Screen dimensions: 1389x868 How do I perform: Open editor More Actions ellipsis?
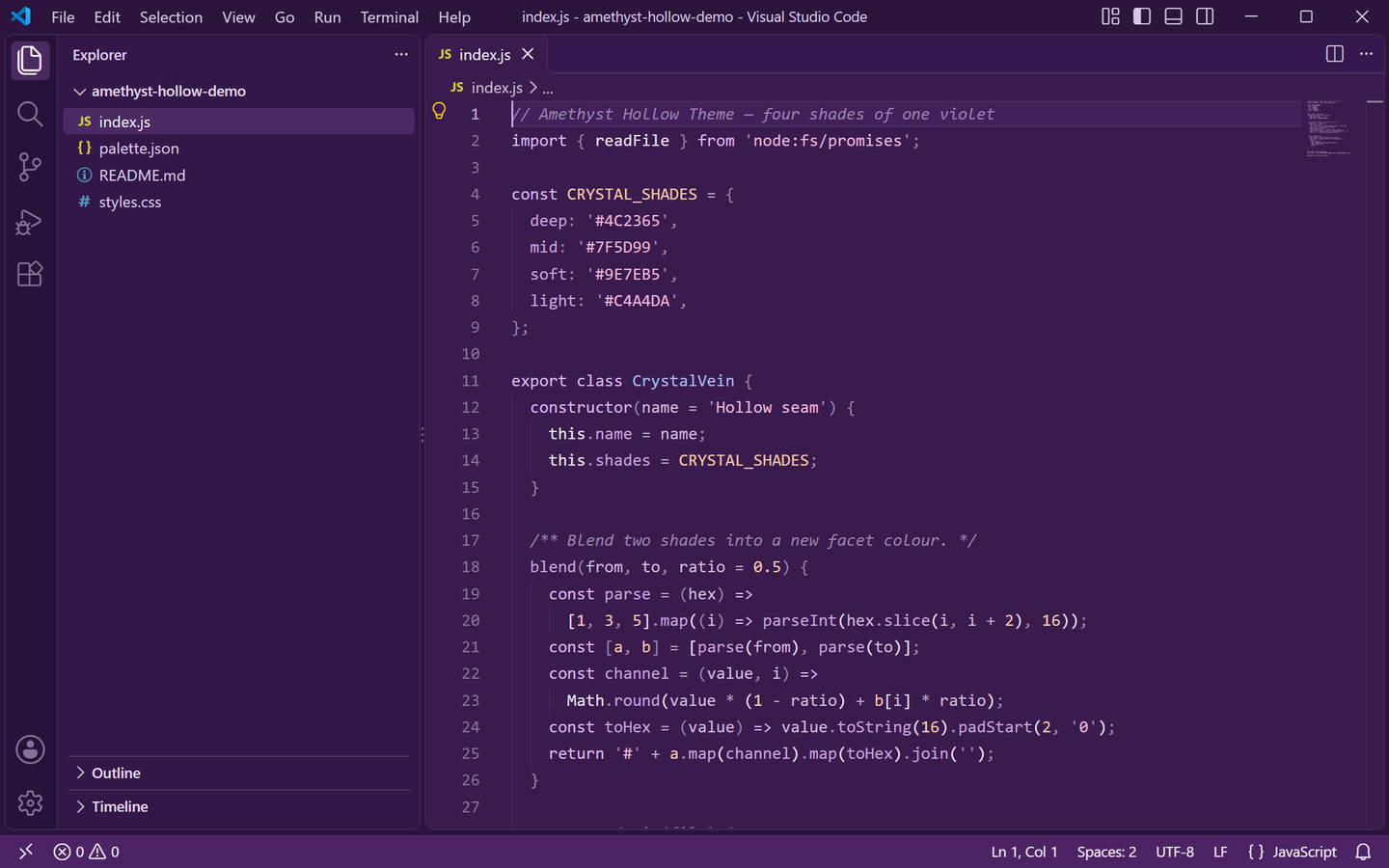click(x=1366, y=54)
